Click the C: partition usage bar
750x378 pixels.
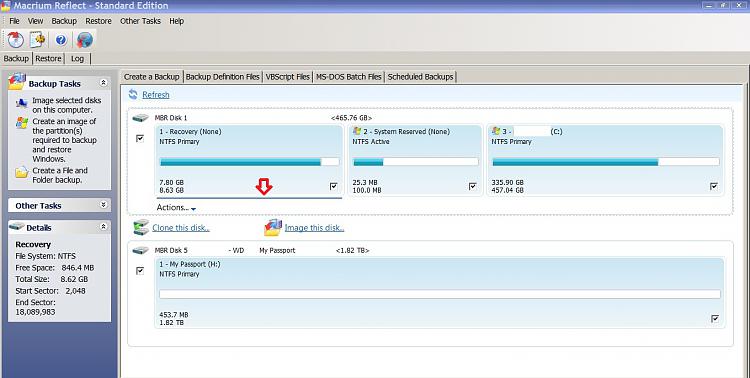[606, 162]
